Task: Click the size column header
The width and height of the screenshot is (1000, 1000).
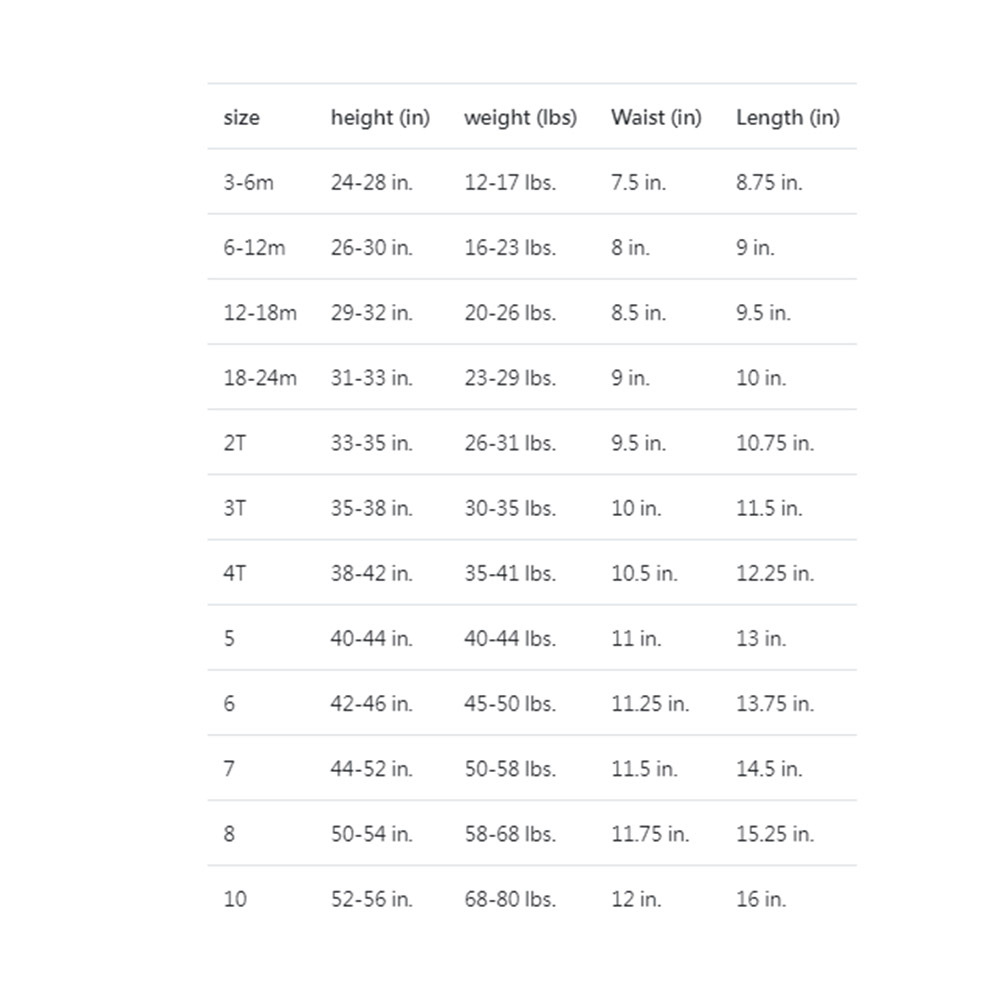Action: pos(241,118)
